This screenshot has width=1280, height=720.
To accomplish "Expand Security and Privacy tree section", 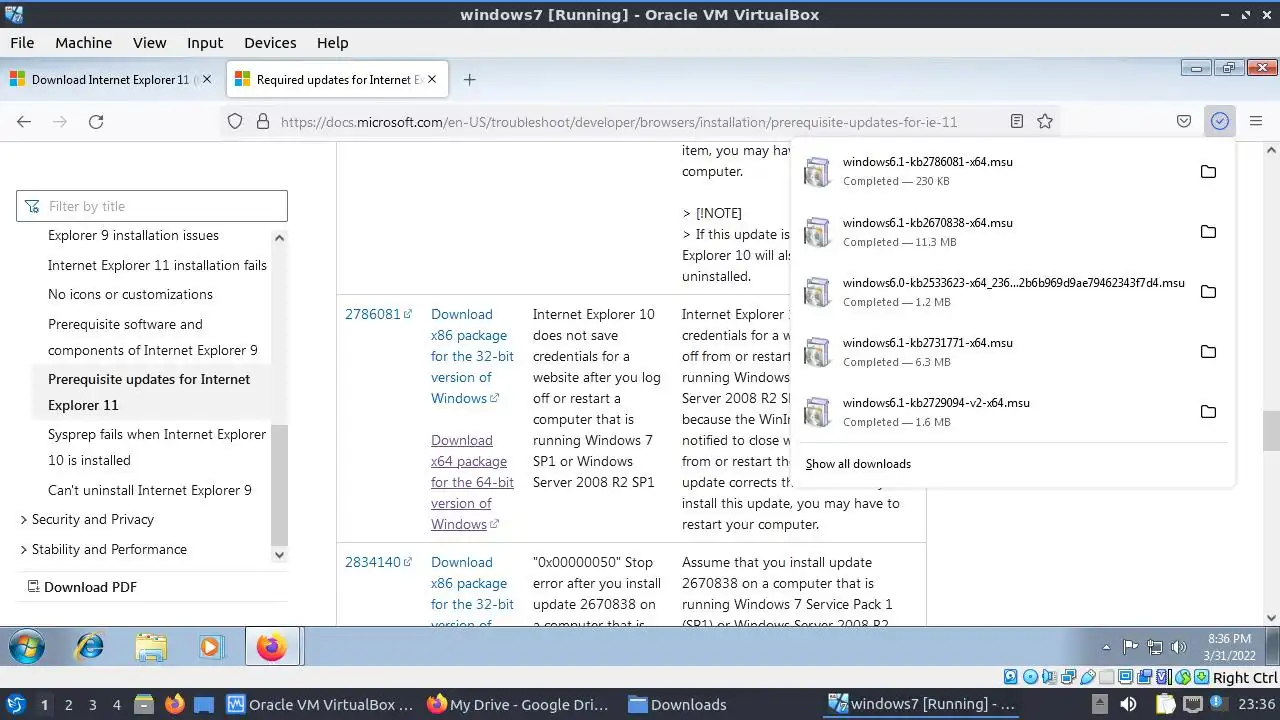I will 24,520.
